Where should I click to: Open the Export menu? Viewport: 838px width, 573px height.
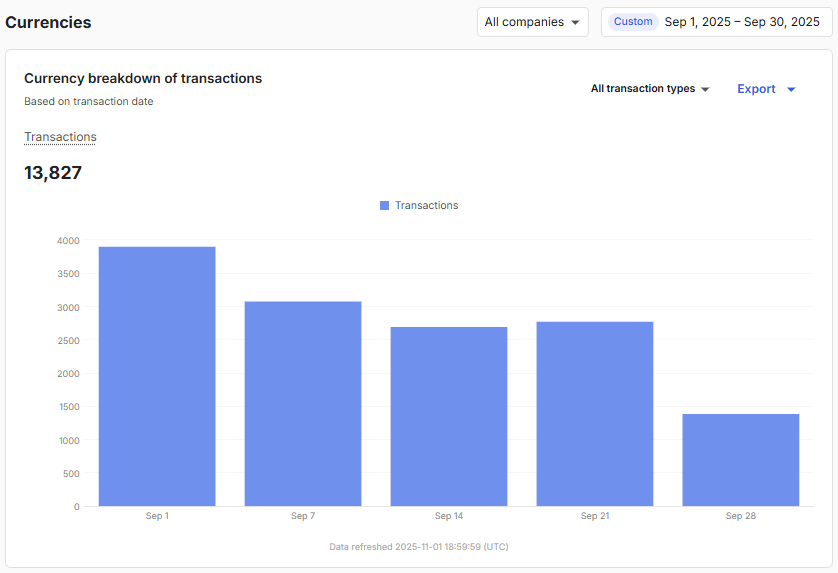(766, 89)
